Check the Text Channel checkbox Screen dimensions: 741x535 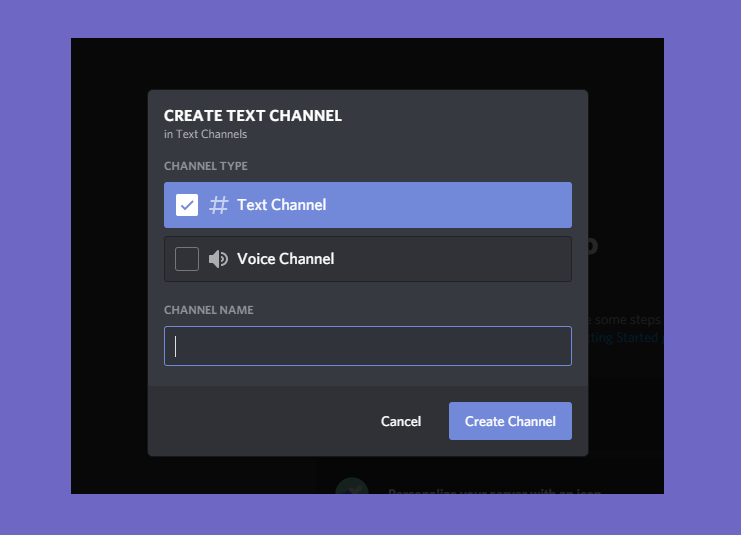187,205
